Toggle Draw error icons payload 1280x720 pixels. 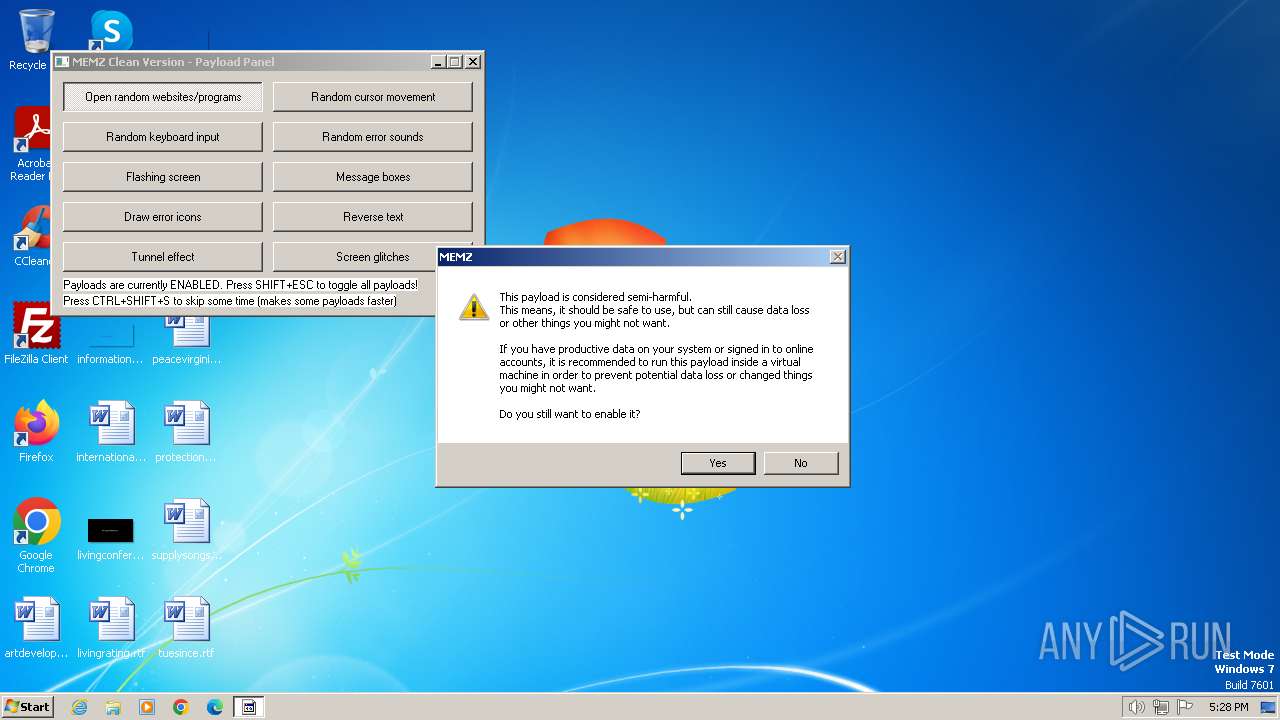[x=163, y=217]
